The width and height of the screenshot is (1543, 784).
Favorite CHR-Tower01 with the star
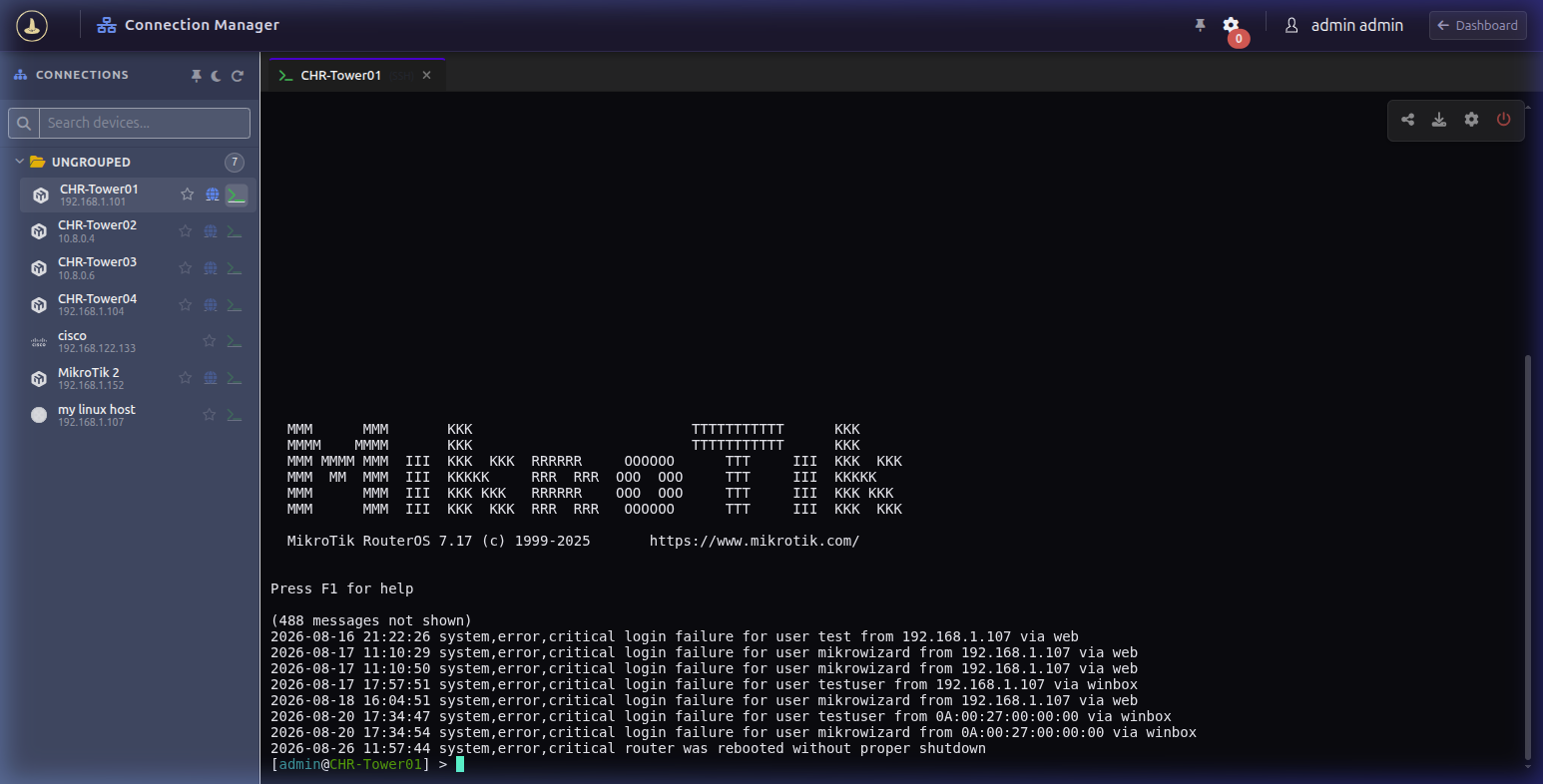pos(187,195)
